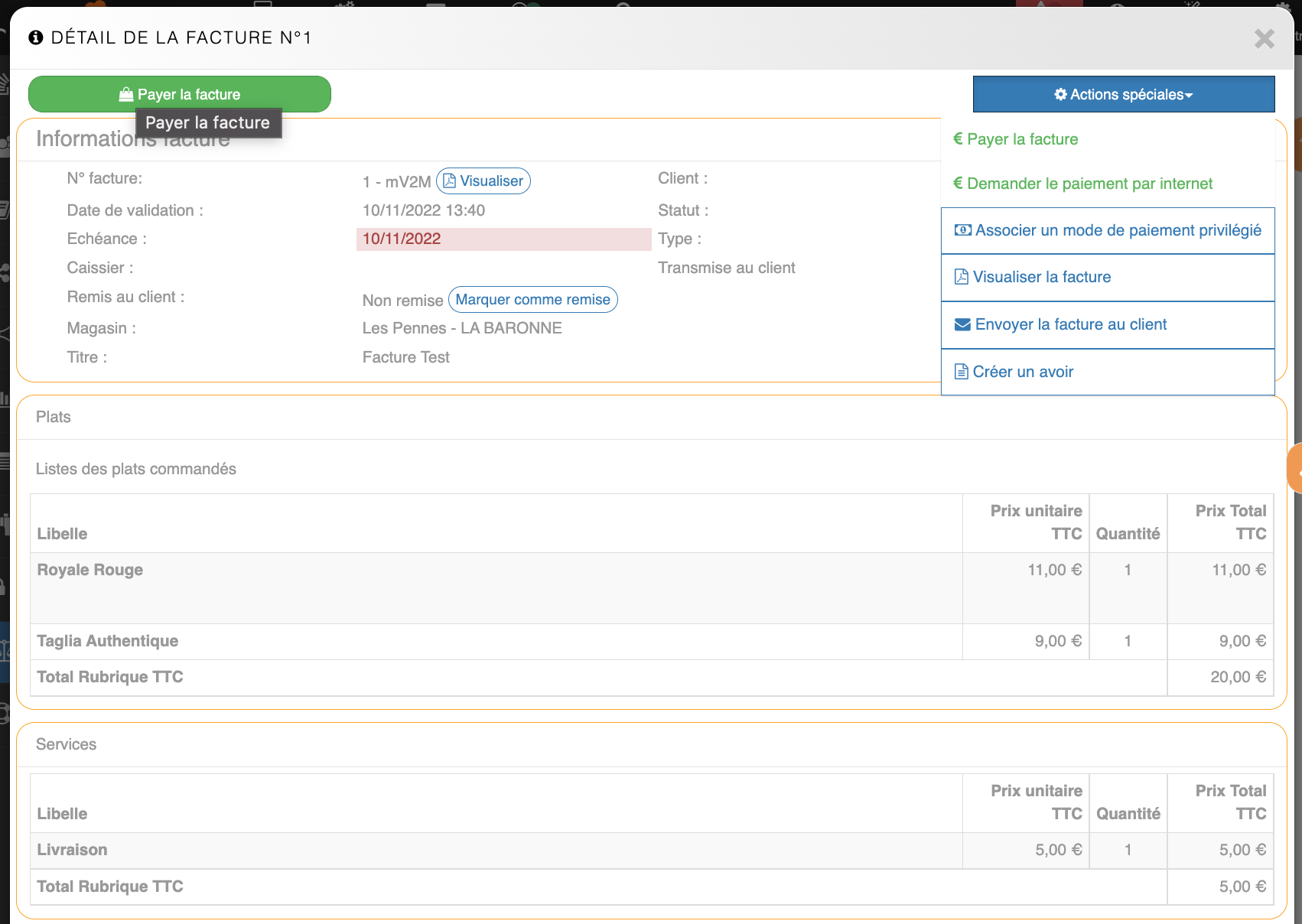1302x924 pixels.
Task: Collapse the Actions spéciales dropdown caret
Action: pyautogui.click(x=1189, y=96)
